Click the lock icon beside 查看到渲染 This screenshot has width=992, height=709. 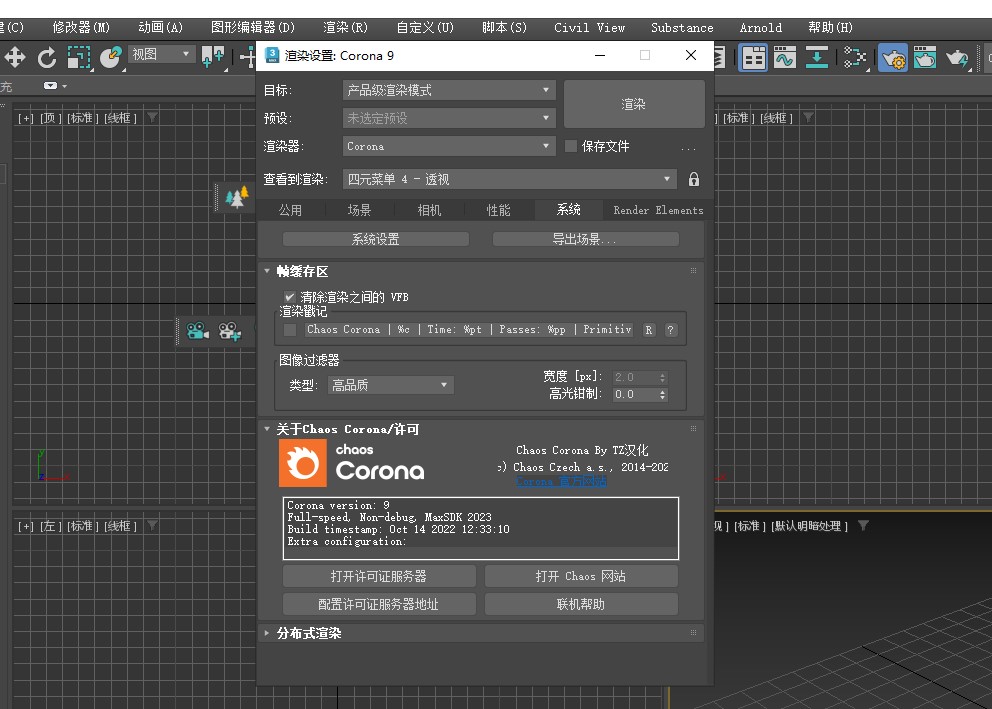click(x=694, y=179)
